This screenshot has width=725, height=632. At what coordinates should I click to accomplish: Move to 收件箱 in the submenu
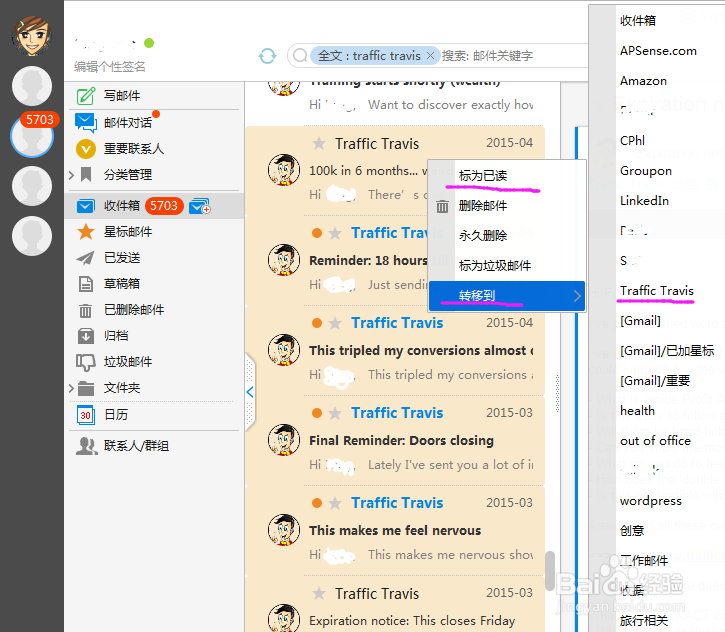(x=638, y=21)
